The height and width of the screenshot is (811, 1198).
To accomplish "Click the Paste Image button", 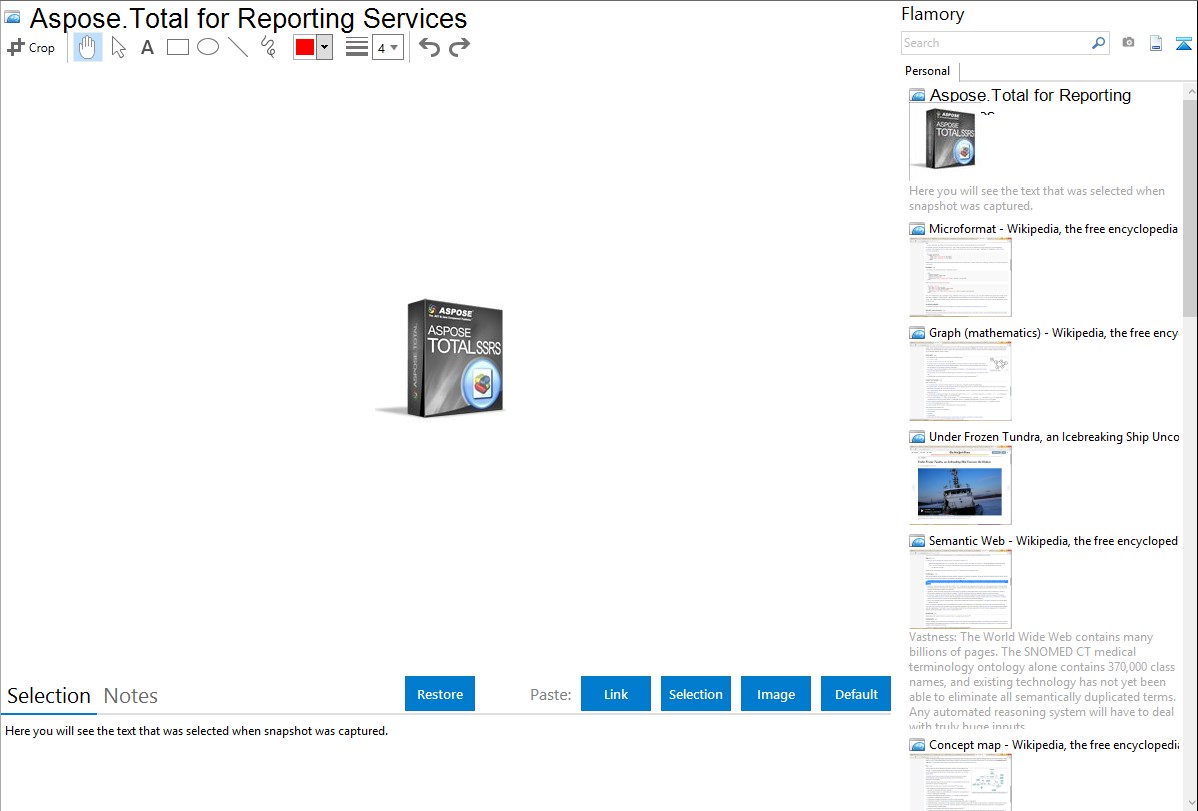I will (776, 693).
